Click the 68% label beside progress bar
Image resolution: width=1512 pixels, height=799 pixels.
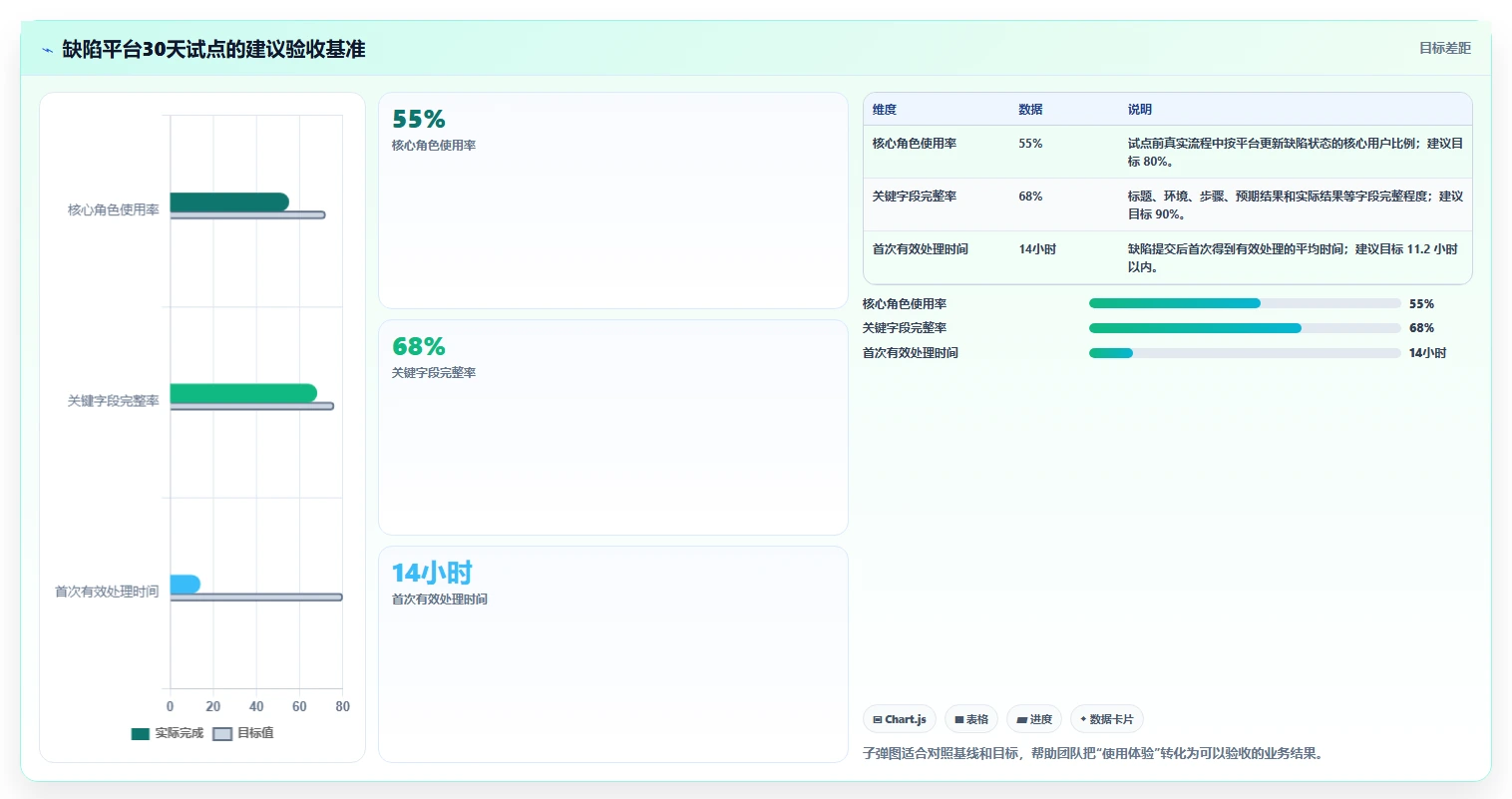pos(1421,328)
